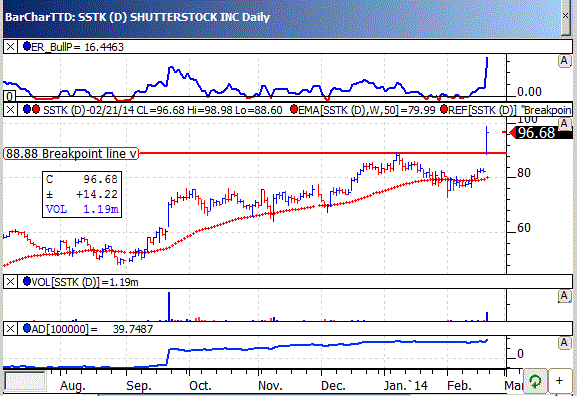Click the blue ER_BullP series marker
577x396 pixels.
[26, 46]
